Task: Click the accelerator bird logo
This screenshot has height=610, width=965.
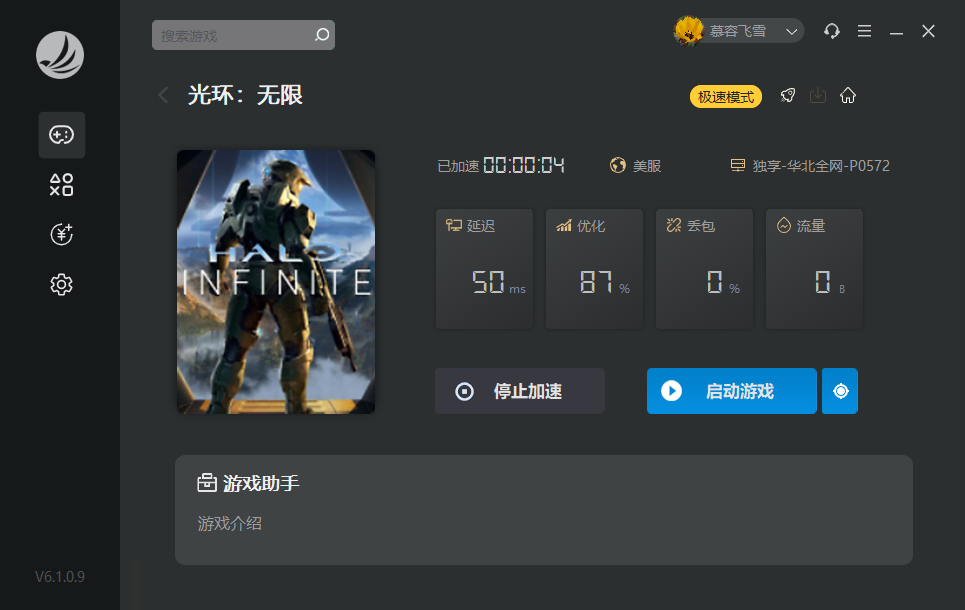Action: point(60,55)
